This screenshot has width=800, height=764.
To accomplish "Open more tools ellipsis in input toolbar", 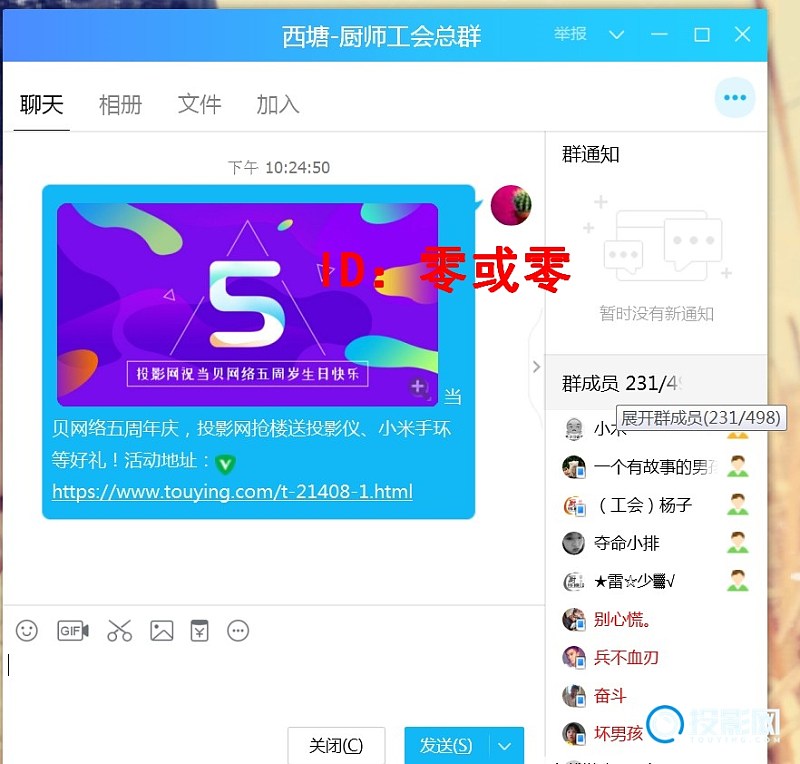I will click(x=238, y=631).
